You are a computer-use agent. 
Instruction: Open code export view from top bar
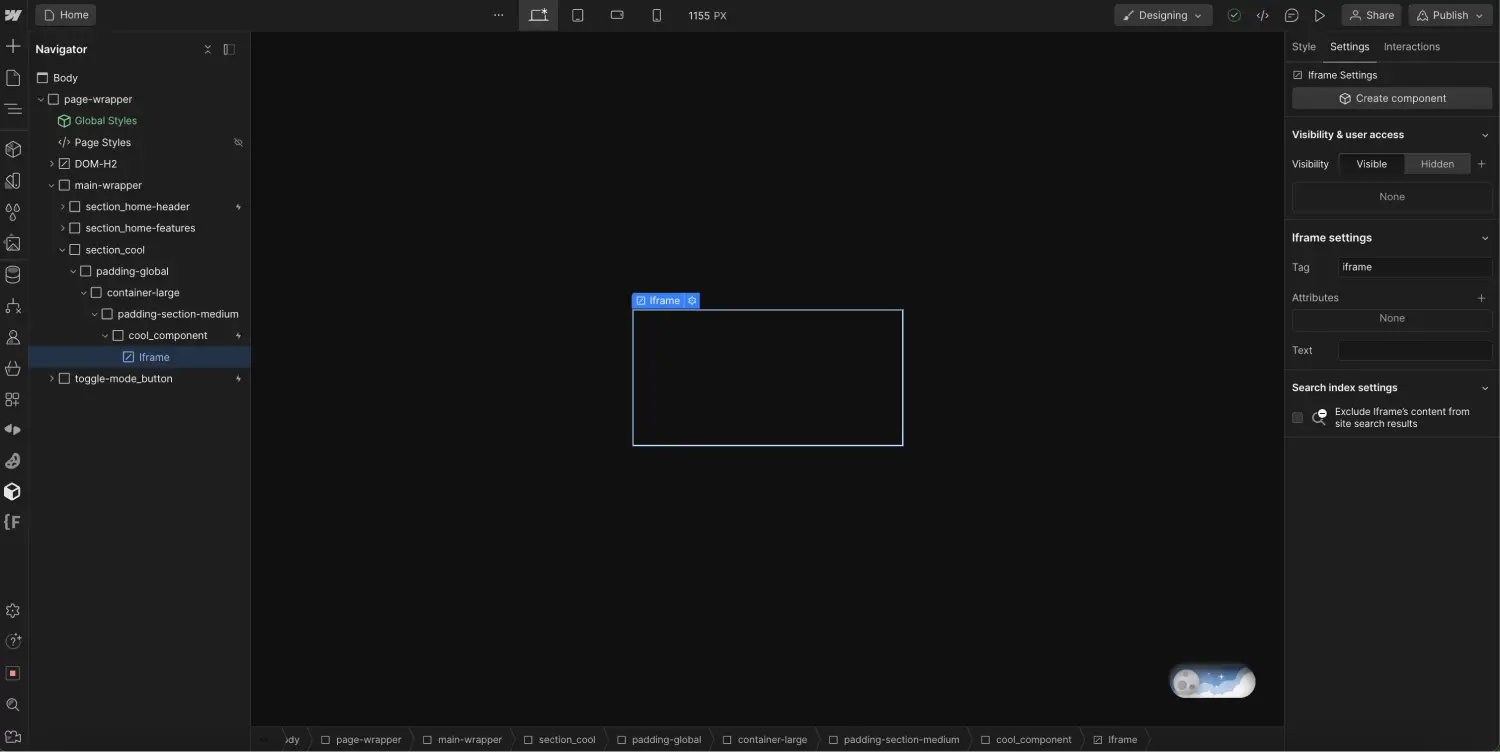point(1262,15)
